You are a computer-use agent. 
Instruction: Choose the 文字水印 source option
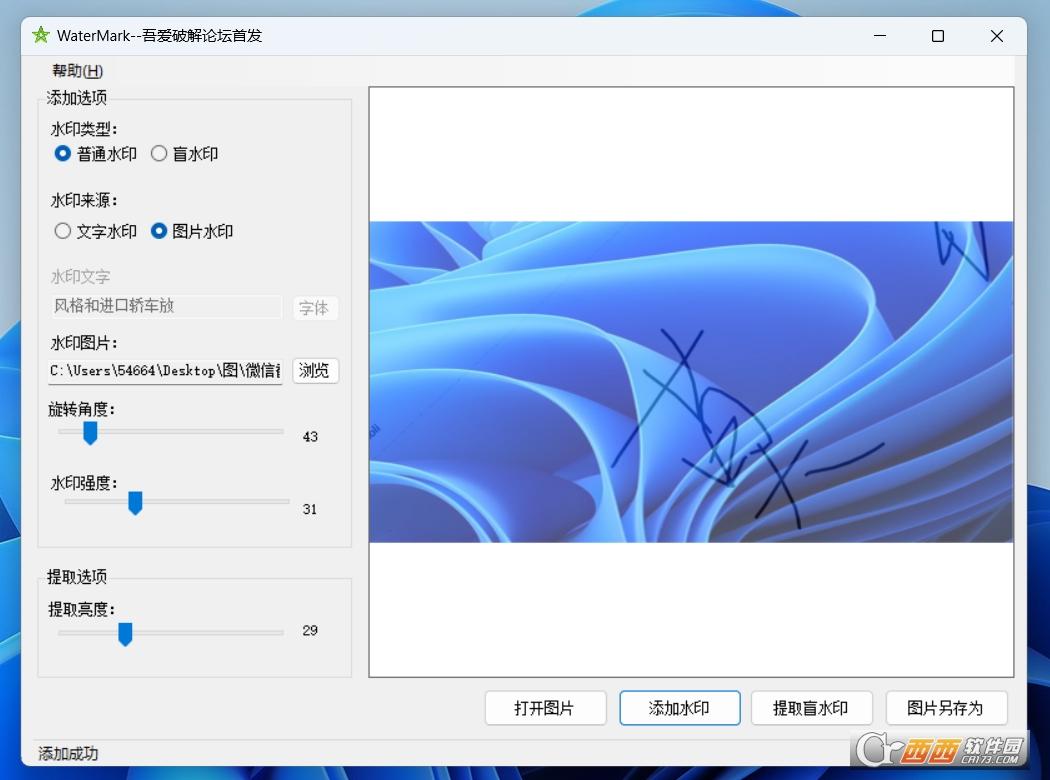(96, 232)
